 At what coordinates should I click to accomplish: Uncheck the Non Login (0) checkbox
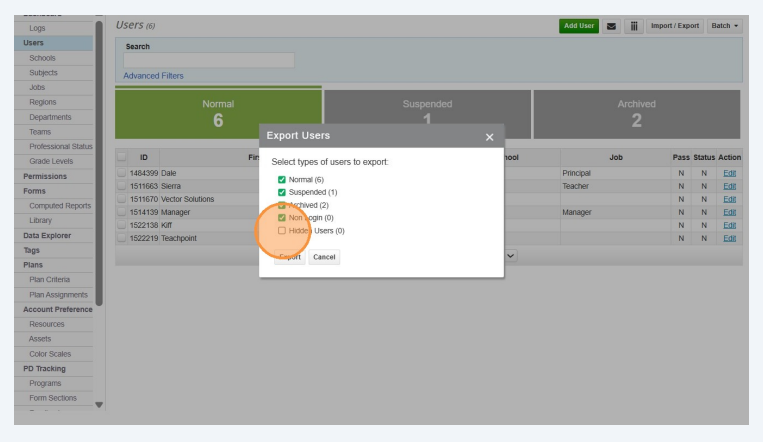pos(282,218)
